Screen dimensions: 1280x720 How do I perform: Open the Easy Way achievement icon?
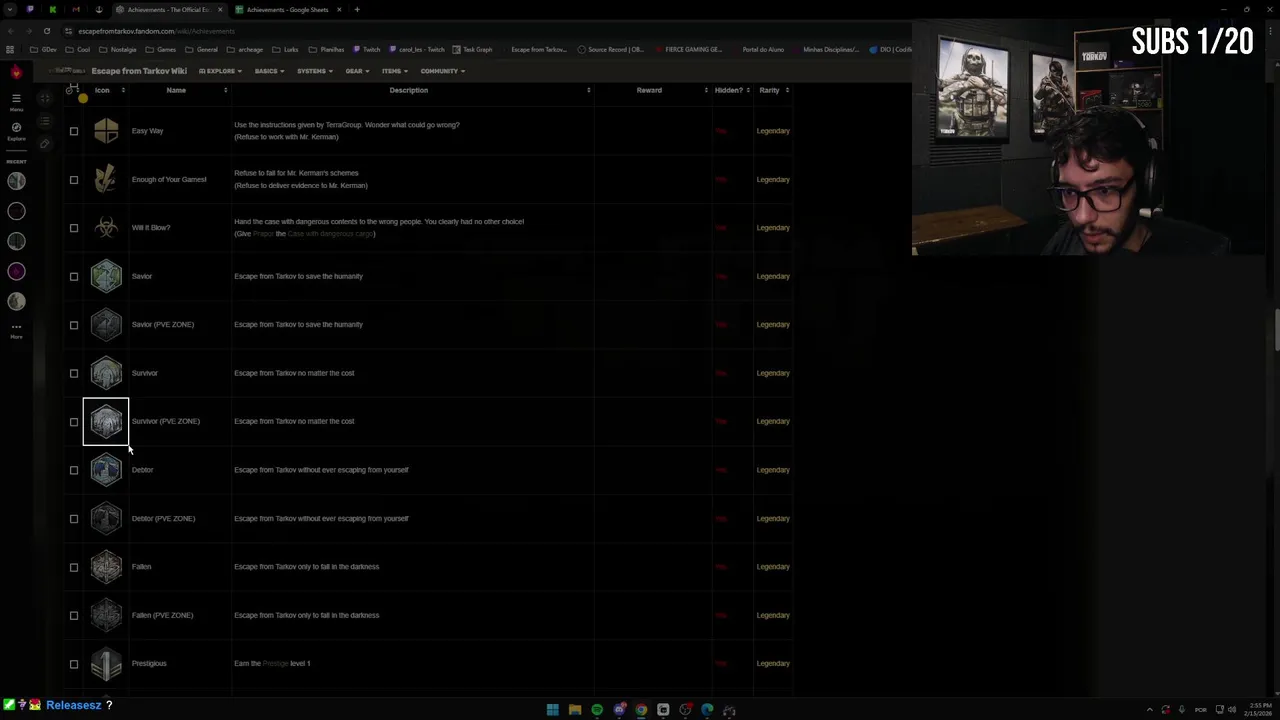pyautogui.click(x=106, y=131)
